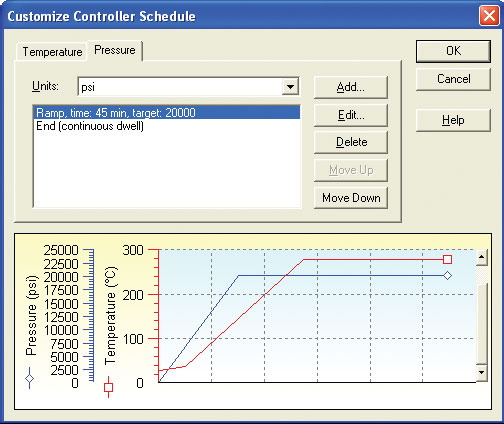Click the red square temperature endpoint marker
This screenshot has width=504, height=424.
[447, 259]
